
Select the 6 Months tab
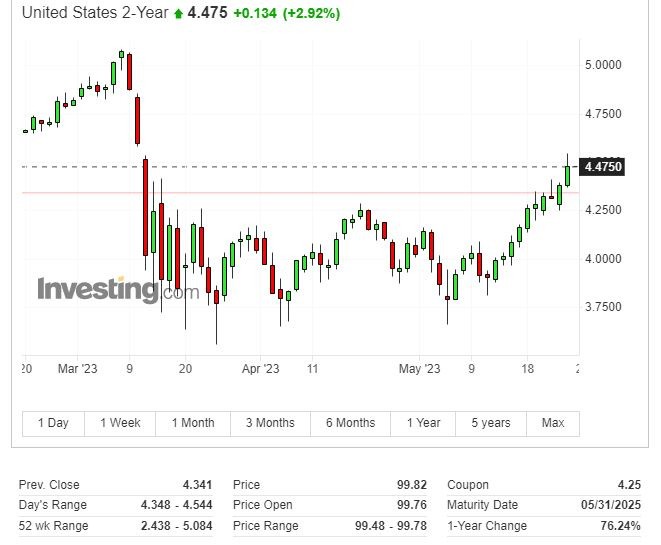tap(350, 423)
